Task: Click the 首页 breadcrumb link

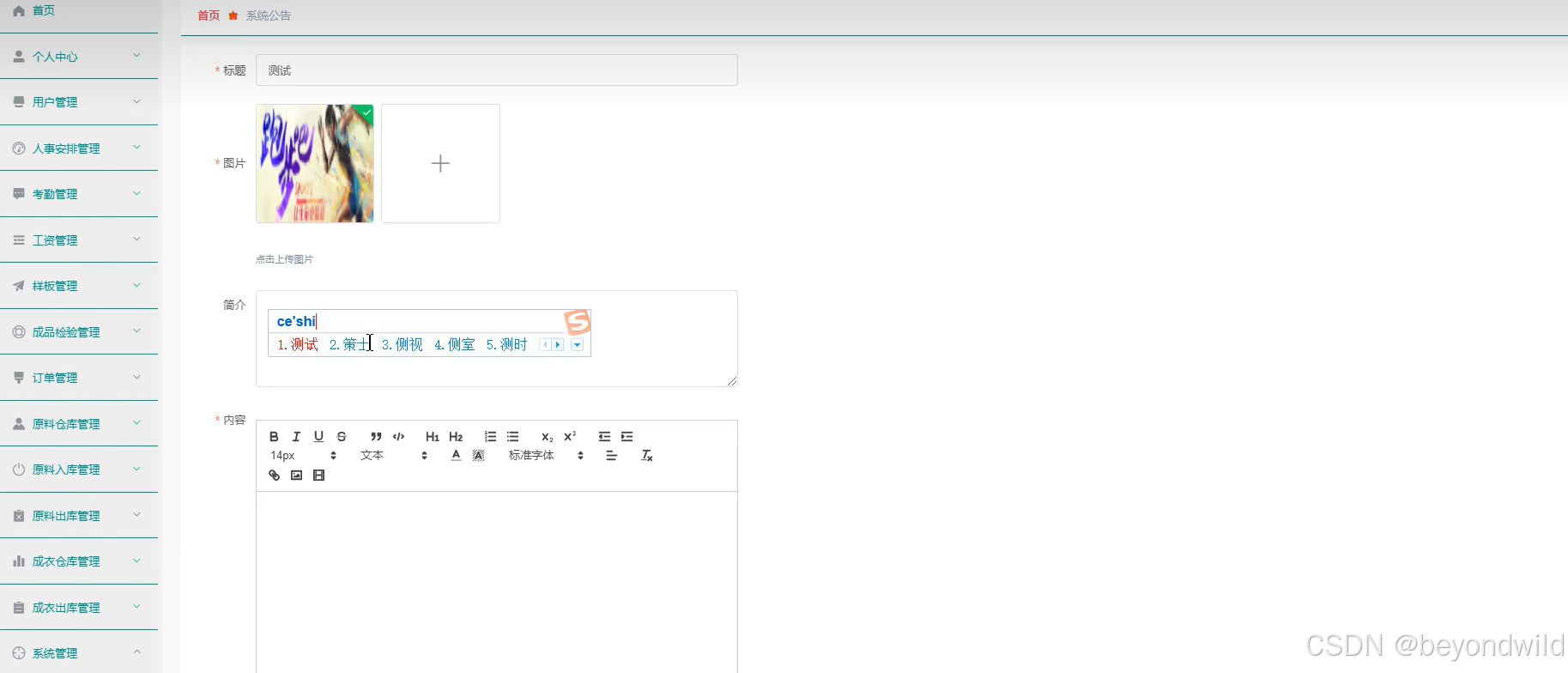Action: click(x=209, y=15)
